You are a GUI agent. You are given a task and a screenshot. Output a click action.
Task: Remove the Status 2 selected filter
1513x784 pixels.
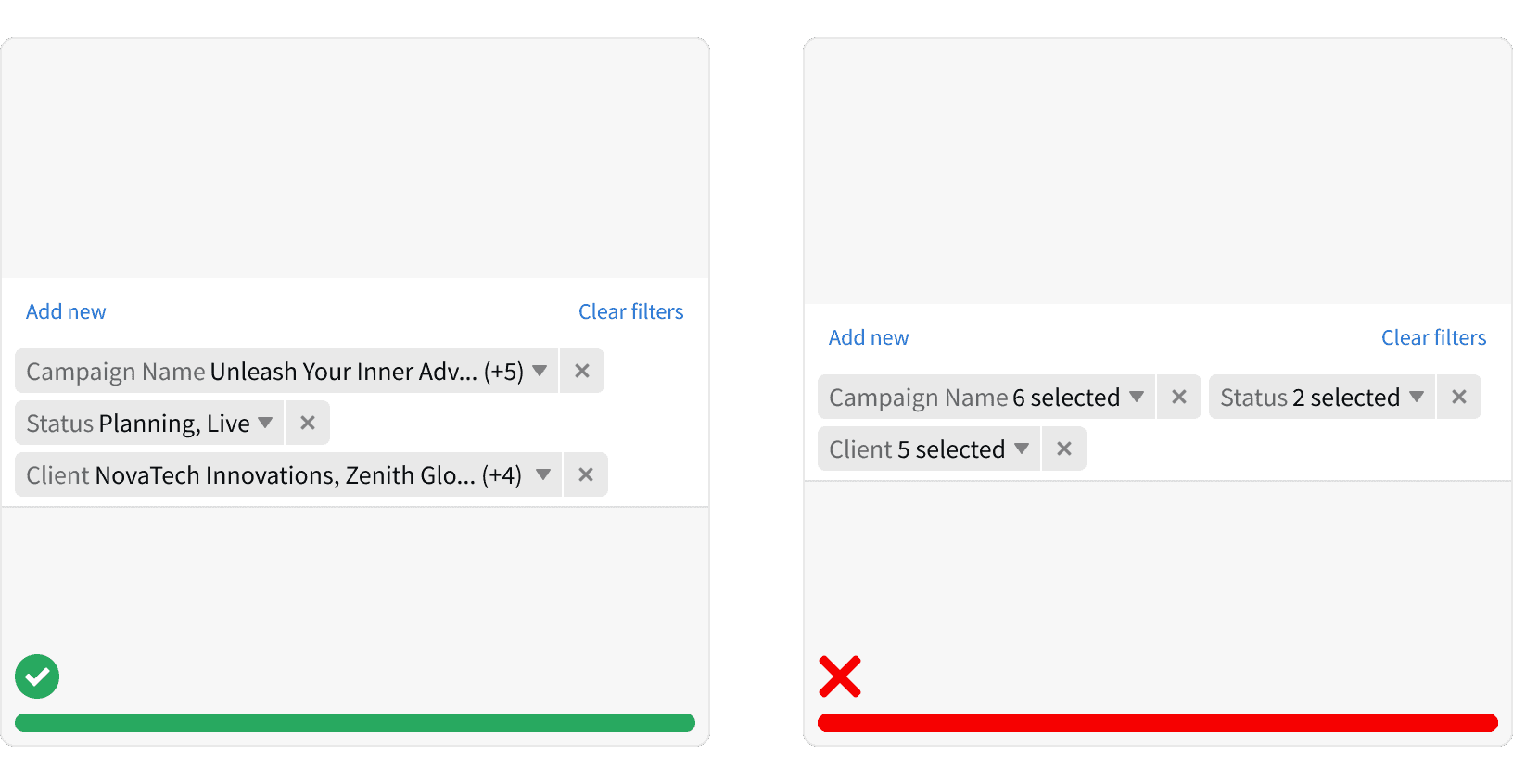1459,397
